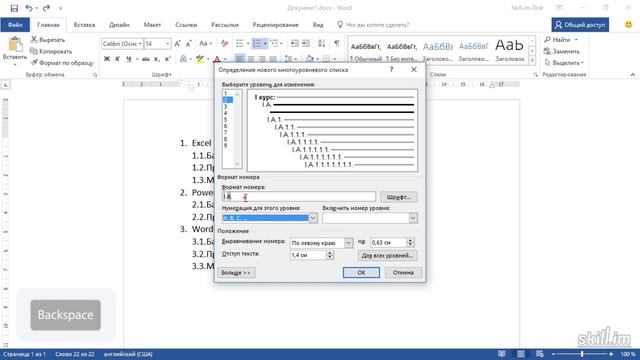Click Общий доступ share button
640x360 pixels.
tap(580, 24)
